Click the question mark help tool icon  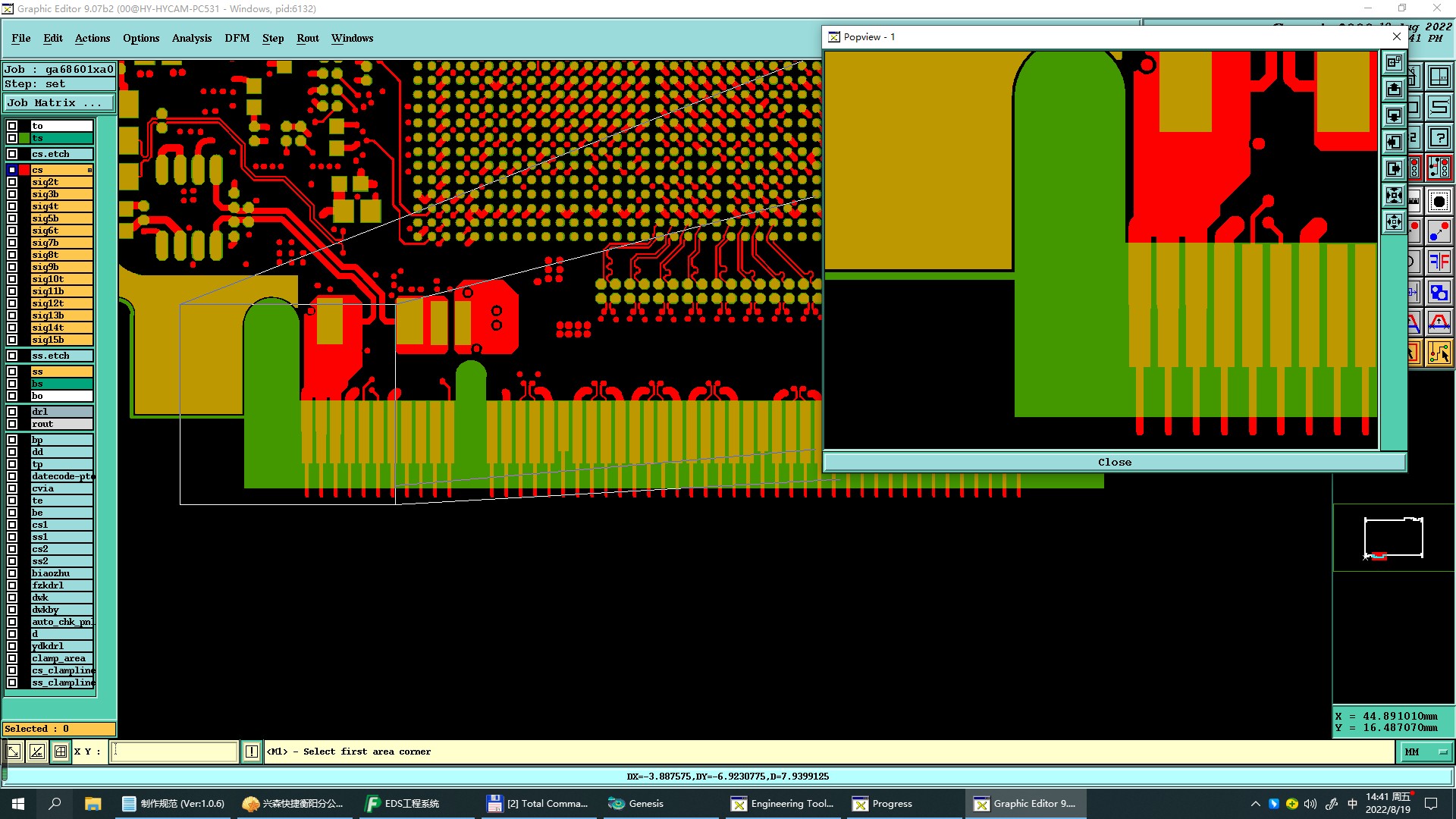coord(1439,138)
